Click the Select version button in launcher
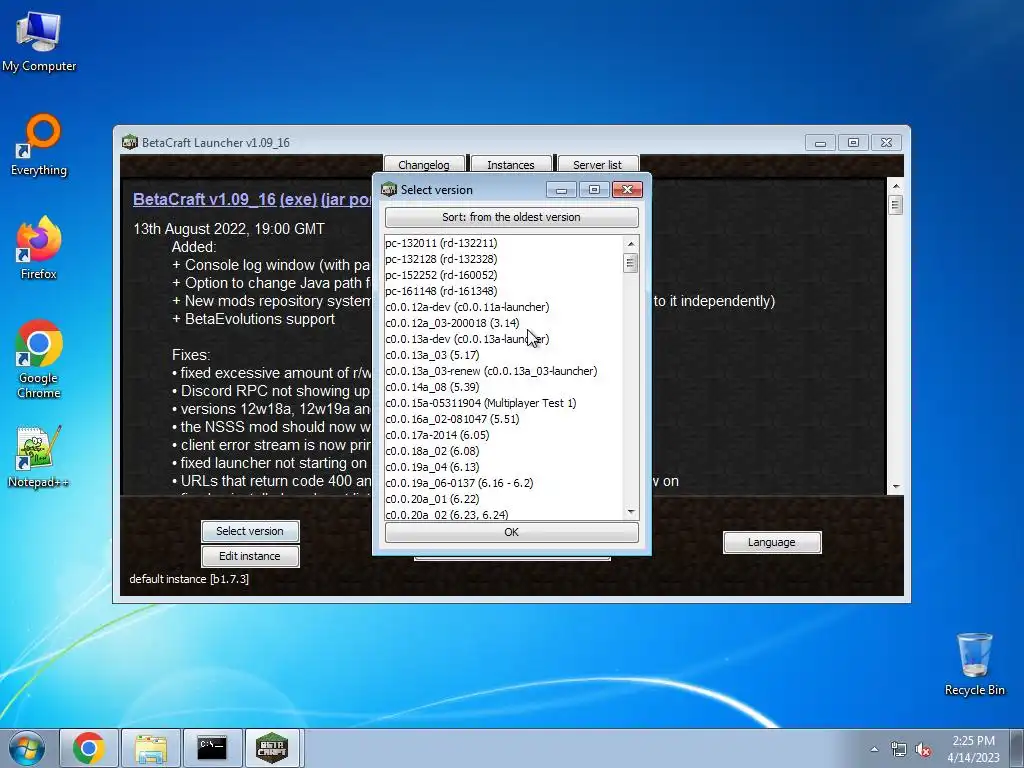This screenshot has height=768, width=1024. click(250, 531)
